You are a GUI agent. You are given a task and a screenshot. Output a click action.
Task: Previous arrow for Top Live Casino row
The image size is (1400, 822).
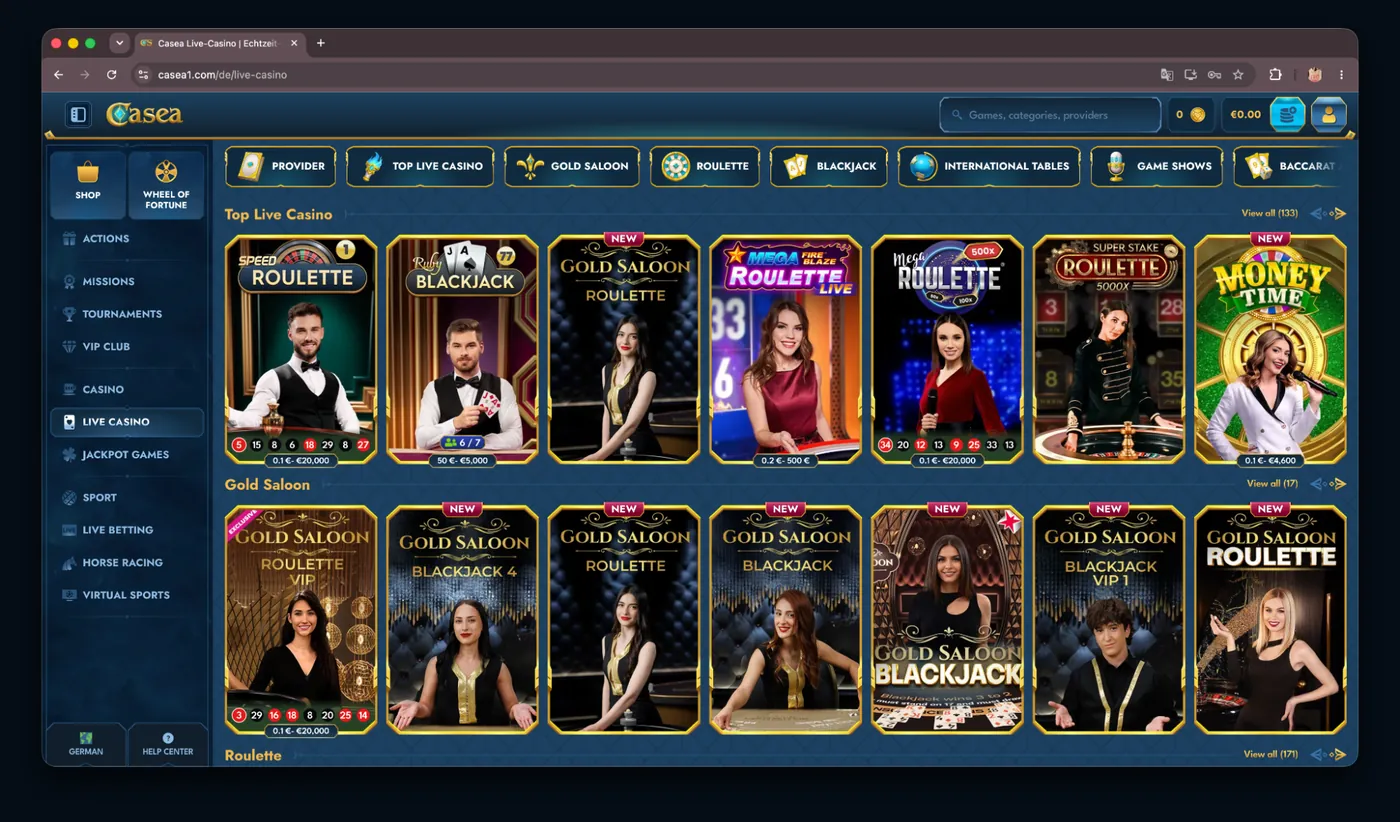click(x=1317, y=213)
